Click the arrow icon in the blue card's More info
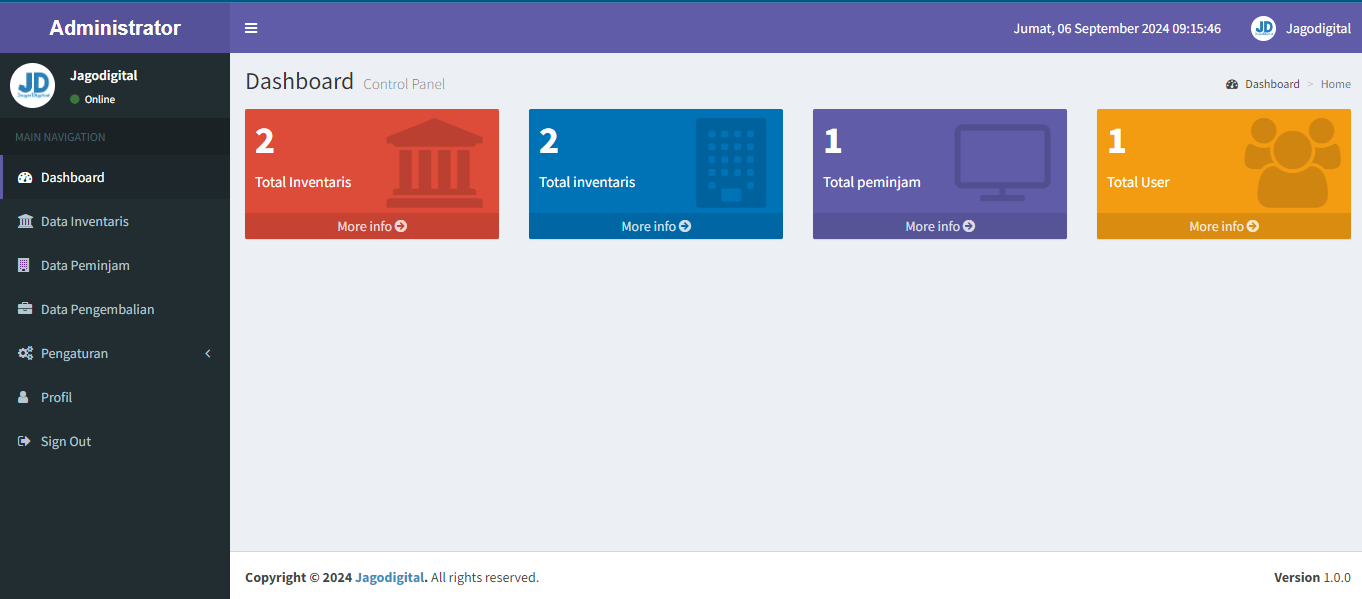The width and height of the screenshot is (1362, 599). (685, 226)
